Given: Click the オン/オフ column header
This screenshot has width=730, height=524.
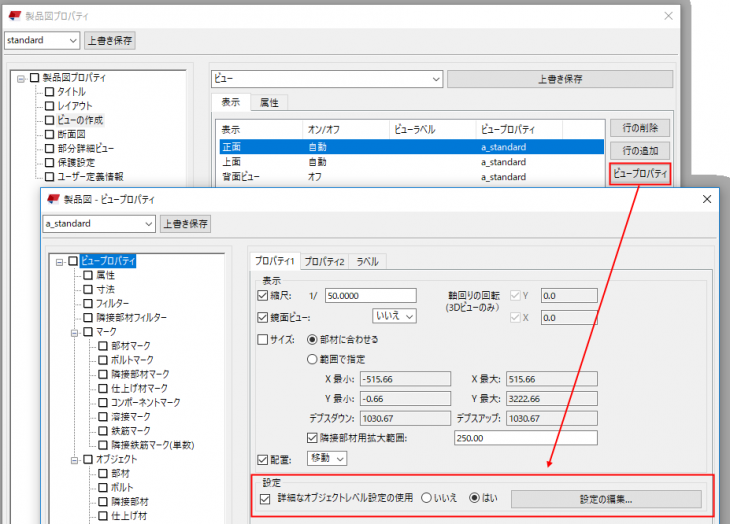Looking at the screenshot, I should pyautogui.click(x=345, y=129).
